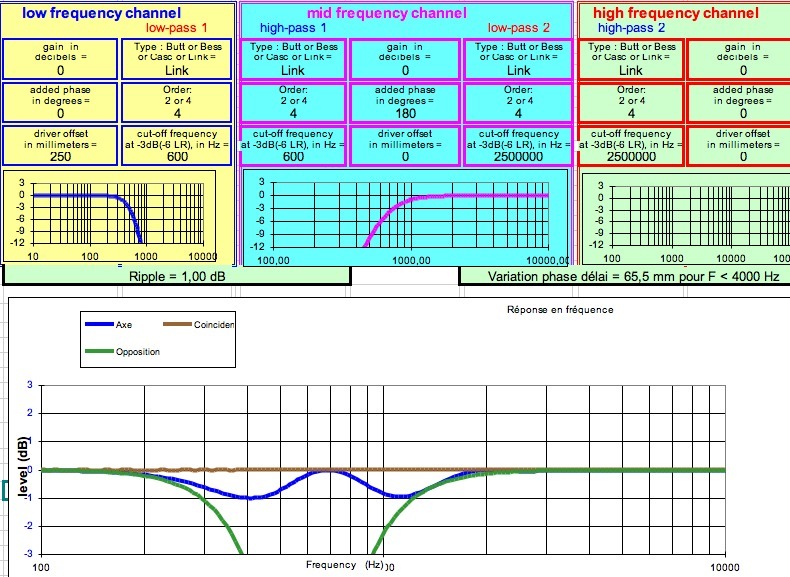Click the brown 'Coinciden' legend entry
The width and height of the screenshot is (790, 577).
(199, 325)
